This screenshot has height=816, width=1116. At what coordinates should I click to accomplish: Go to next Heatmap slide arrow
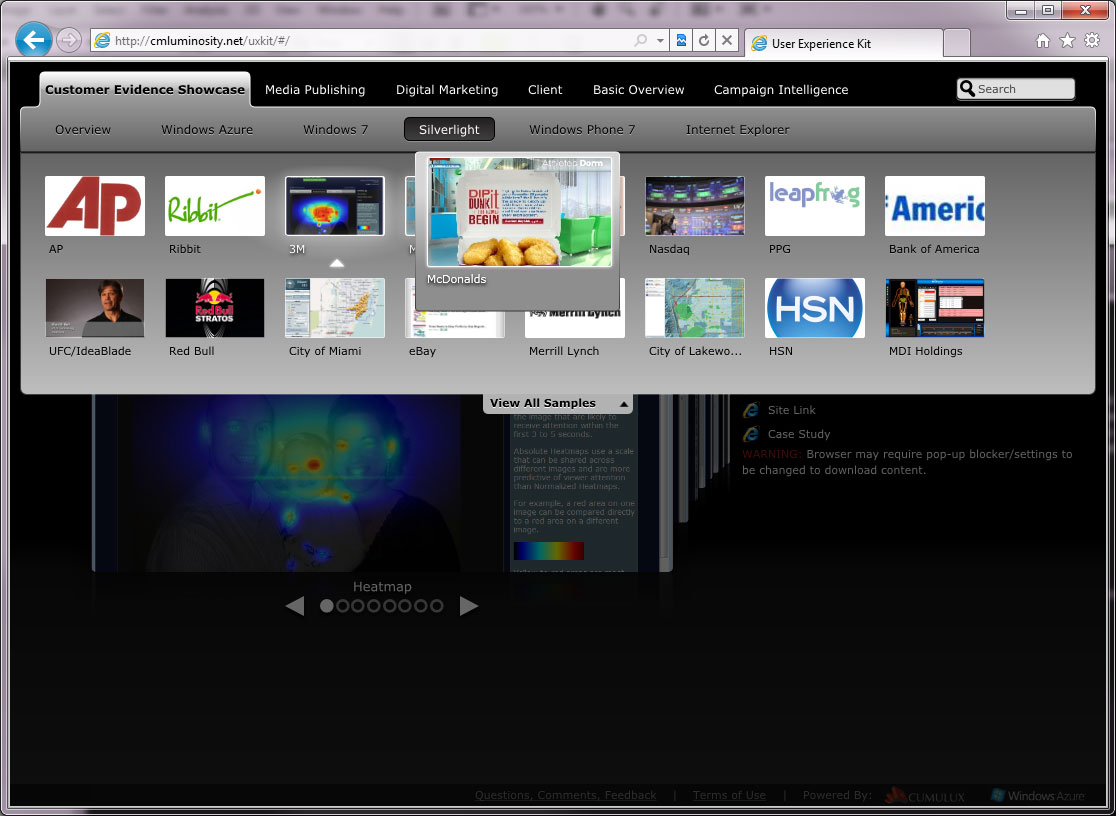[x=469, y=606]
